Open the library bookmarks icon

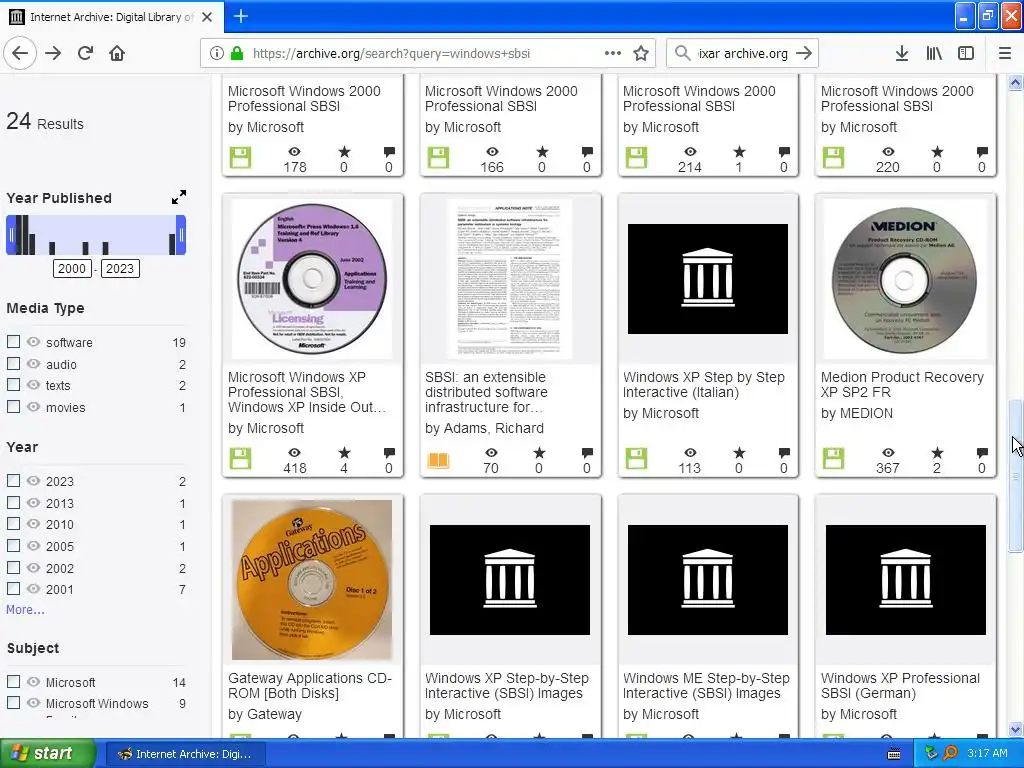934,53
